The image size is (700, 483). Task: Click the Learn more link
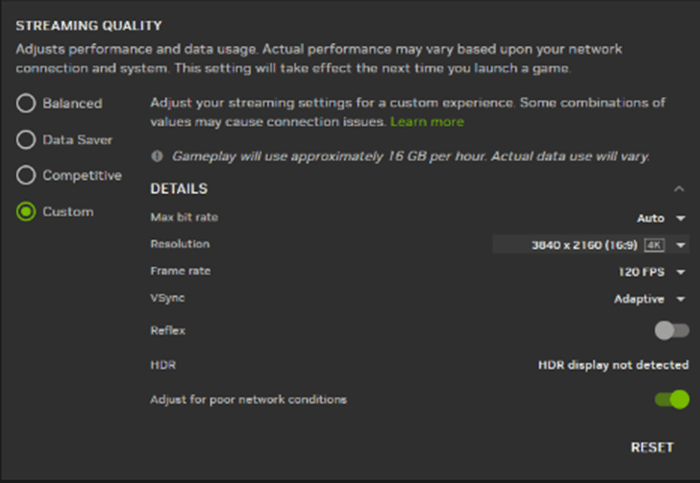point(427,122)
